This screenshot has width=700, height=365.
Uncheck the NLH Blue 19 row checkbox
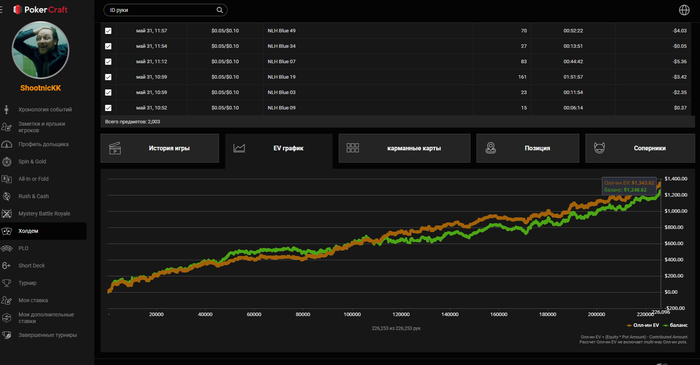(108, 77)
